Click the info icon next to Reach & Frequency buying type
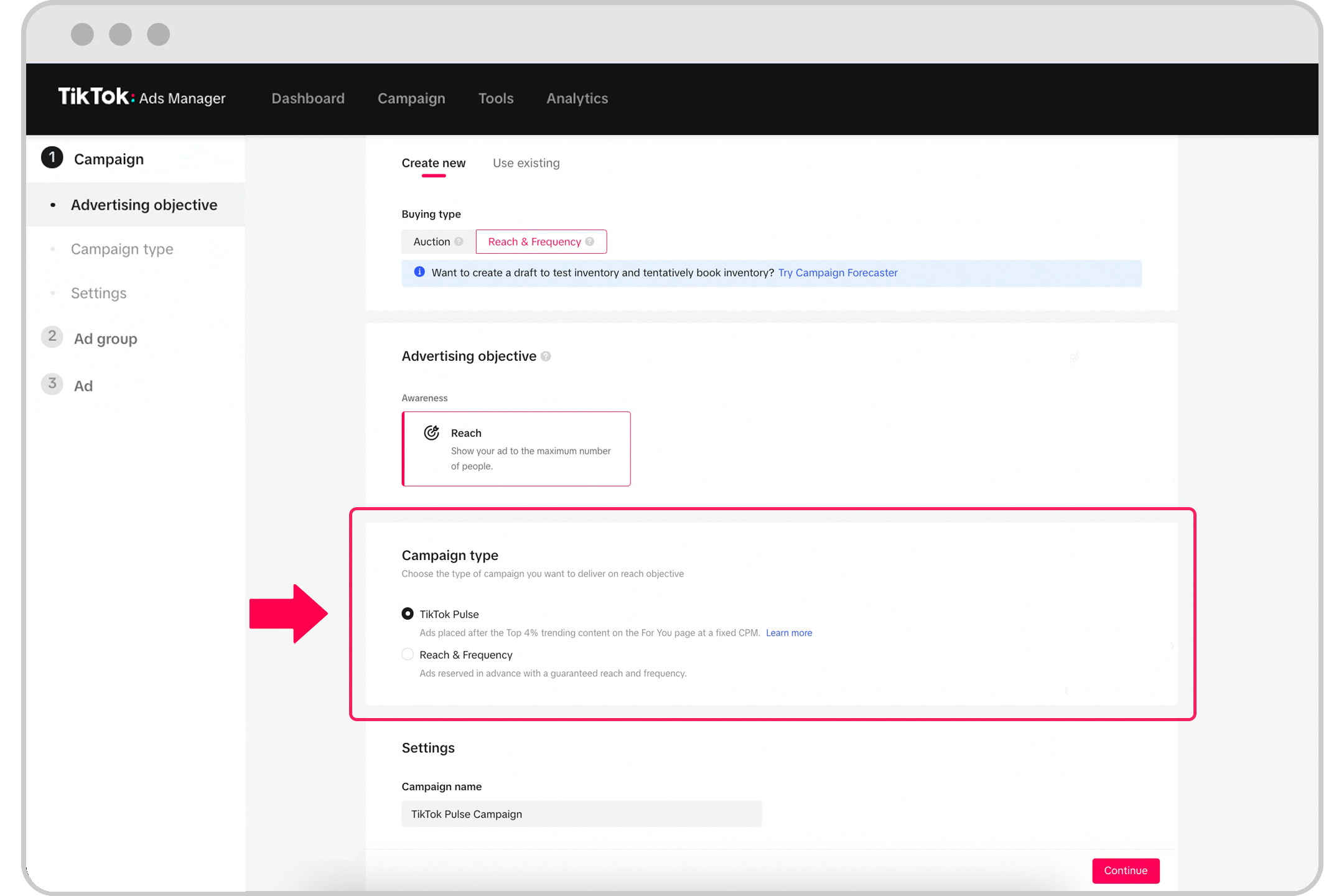1344x896 pixels. tap(591, 241)
